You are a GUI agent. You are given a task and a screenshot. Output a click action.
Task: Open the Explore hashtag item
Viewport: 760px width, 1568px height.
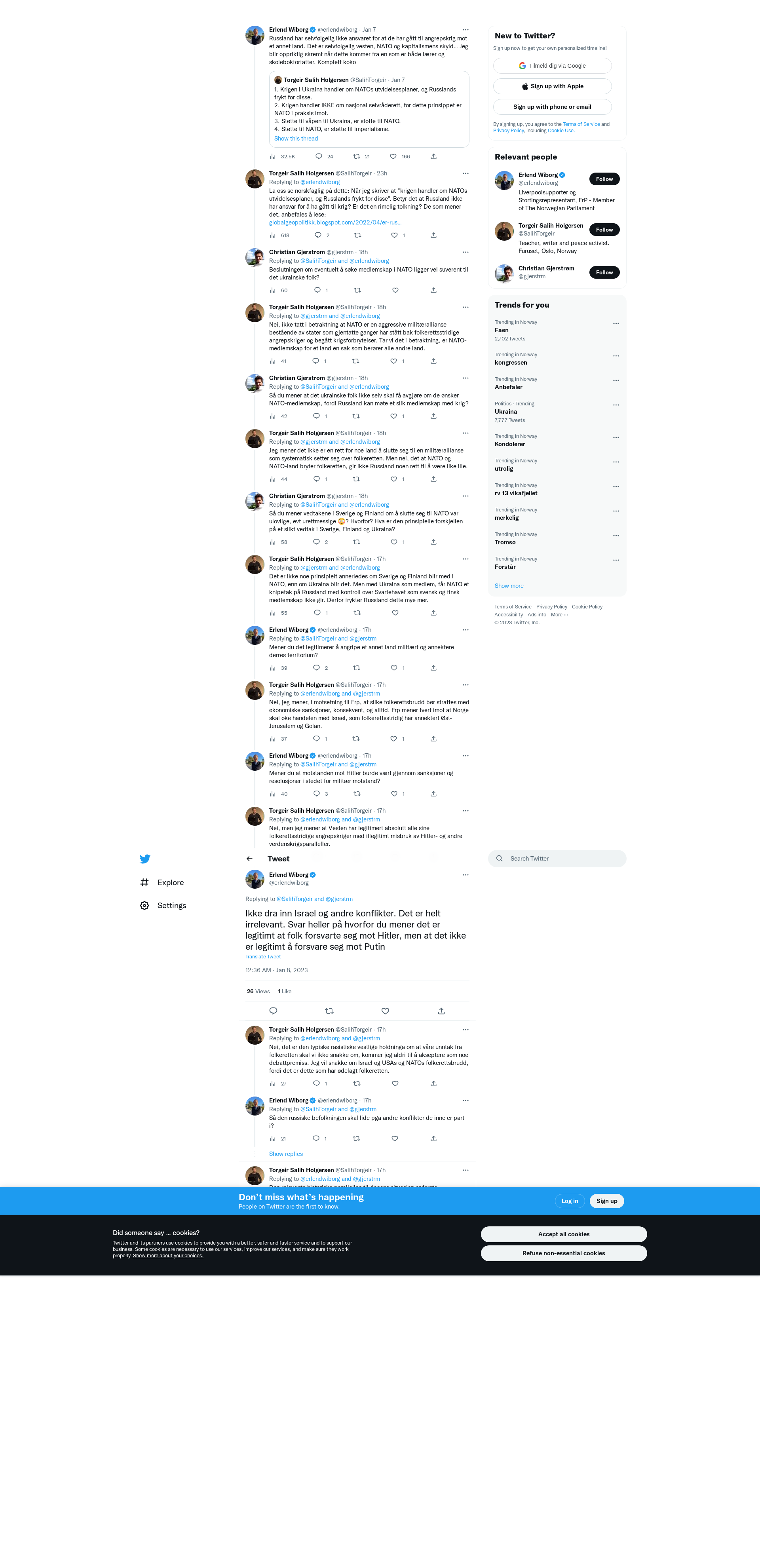[162, 883]
